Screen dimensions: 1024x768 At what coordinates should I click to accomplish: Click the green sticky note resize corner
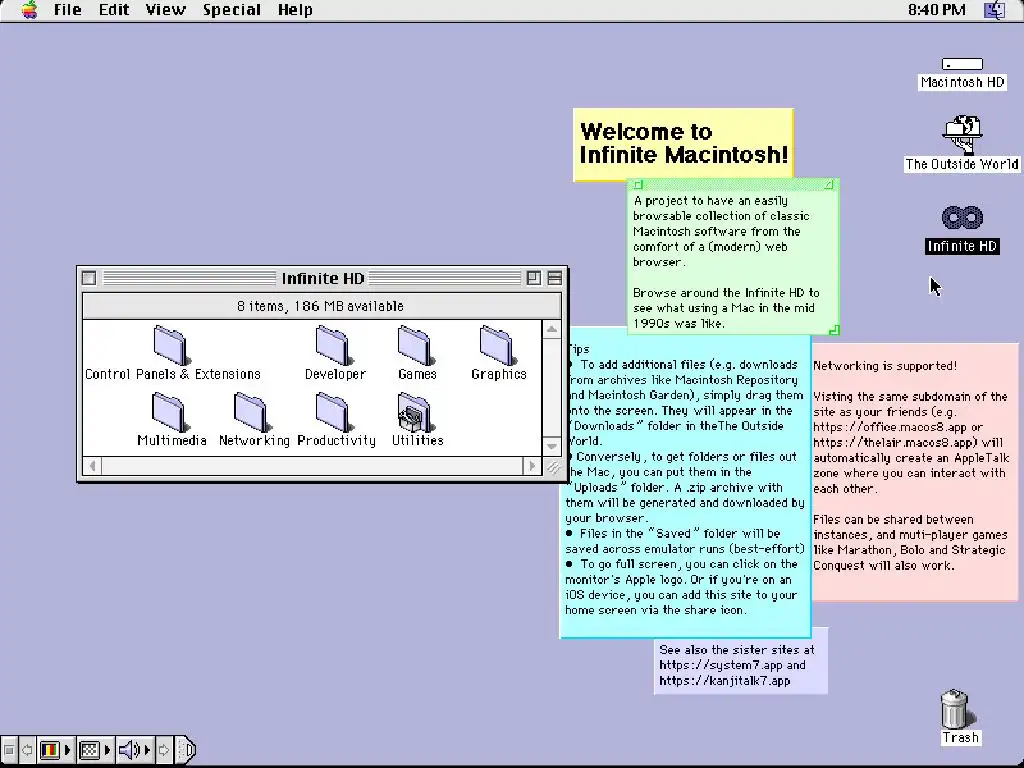pos(834,330)
